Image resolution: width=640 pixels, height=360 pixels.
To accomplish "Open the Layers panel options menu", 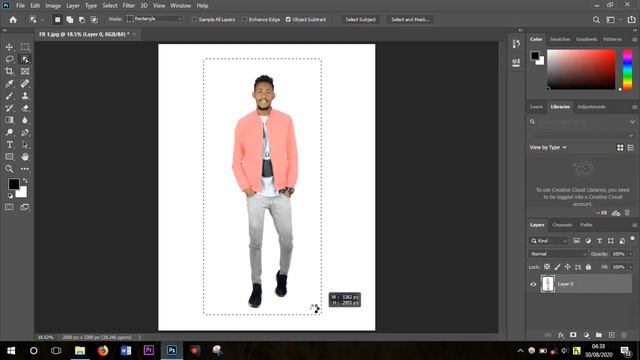I will pos(634,225).
